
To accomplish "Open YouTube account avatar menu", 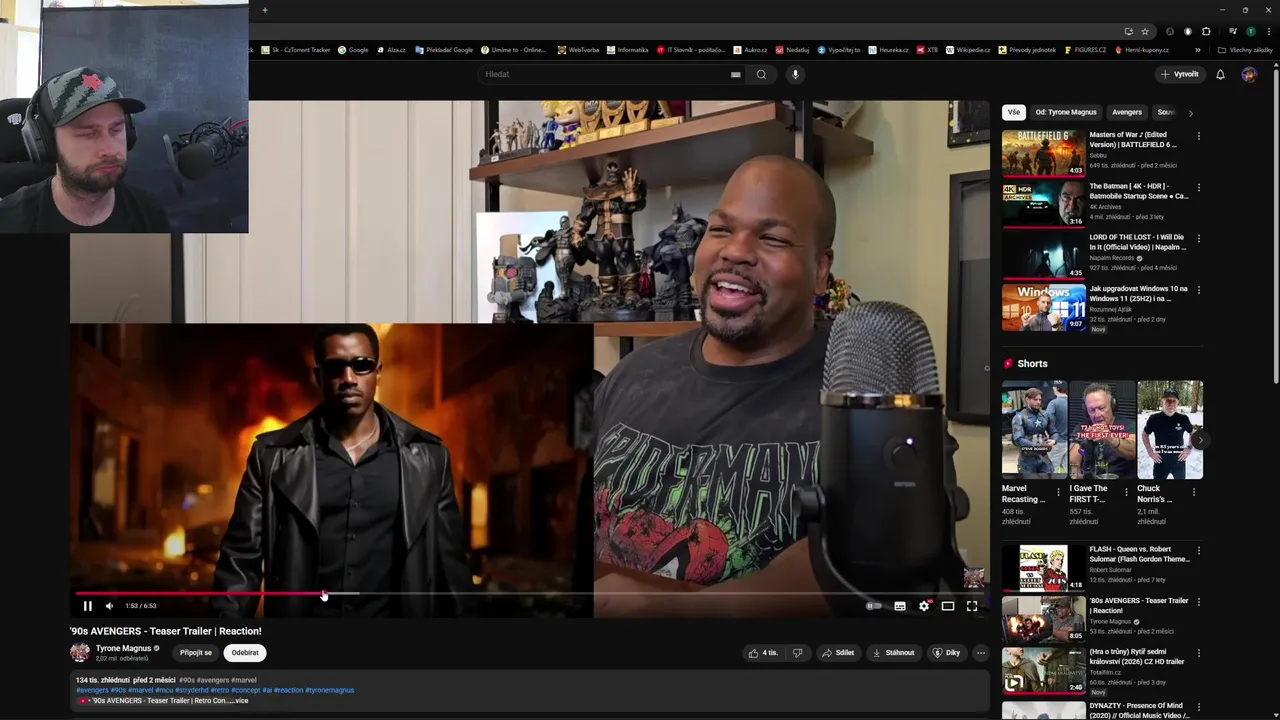I will point(1249,74).
